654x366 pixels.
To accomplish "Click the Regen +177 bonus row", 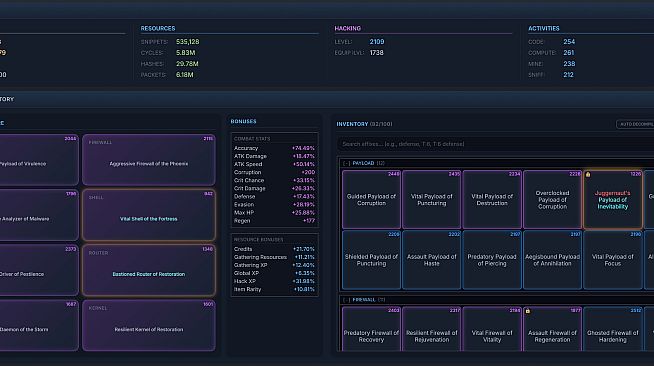I will tap(274, 221).
